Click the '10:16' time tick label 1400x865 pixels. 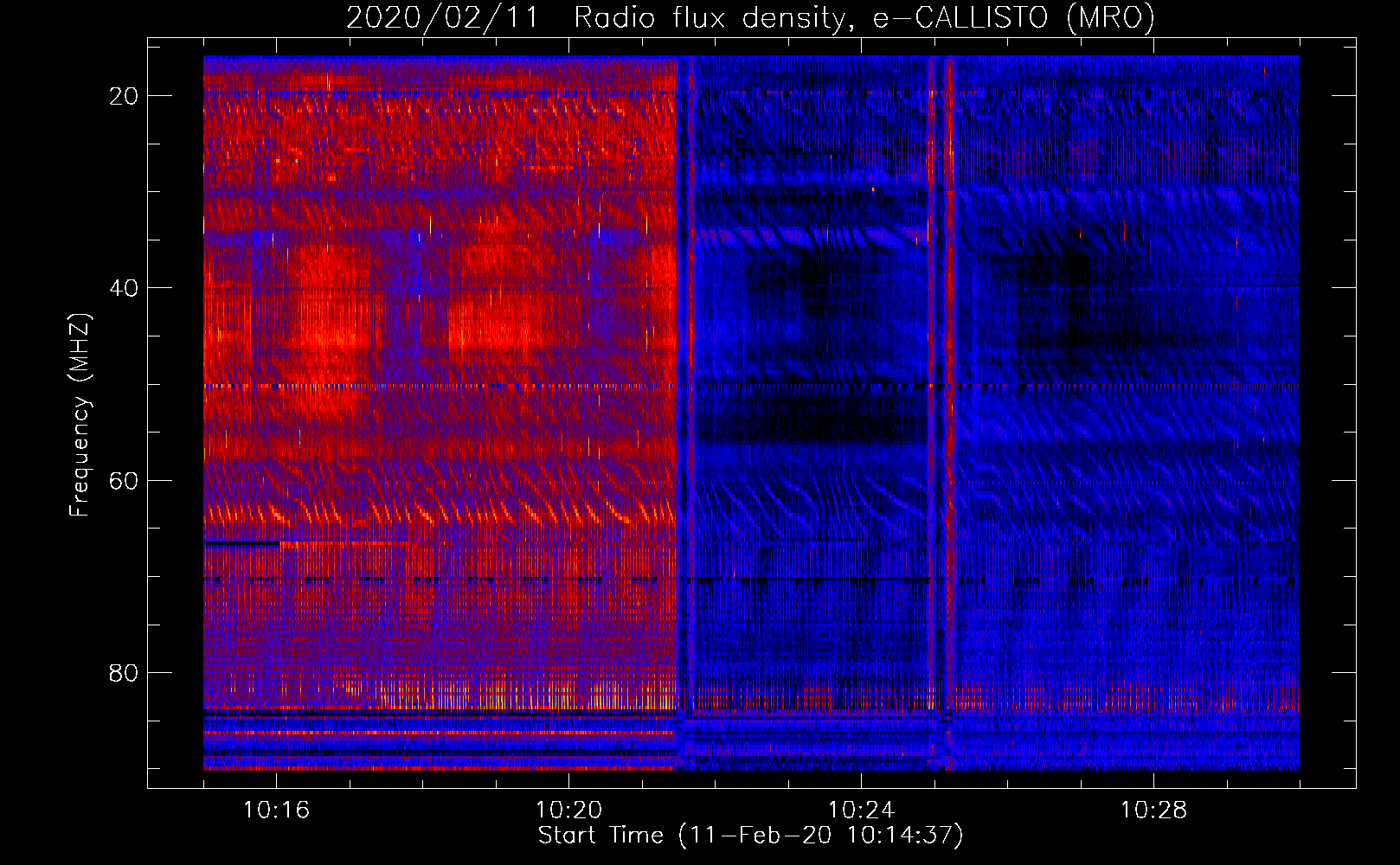click(276, 811)
